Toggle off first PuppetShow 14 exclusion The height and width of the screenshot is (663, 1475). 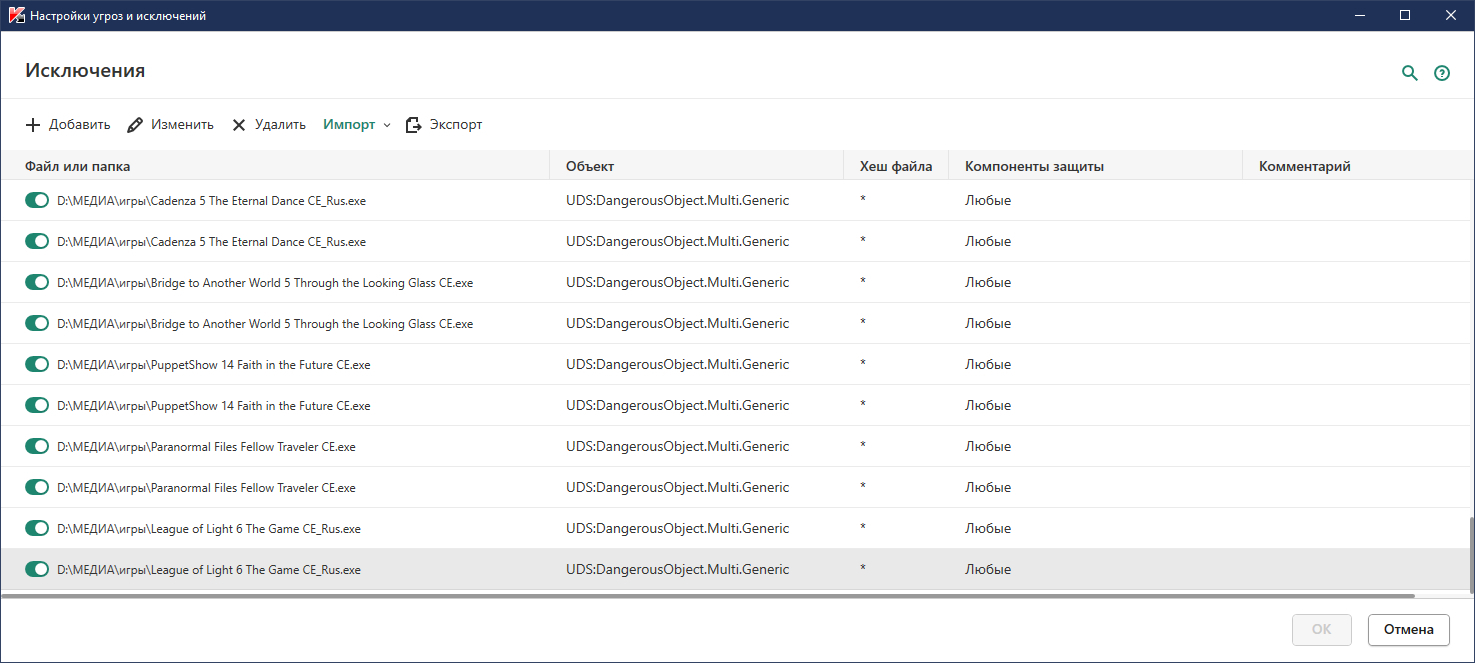click(x=37, y=365)
